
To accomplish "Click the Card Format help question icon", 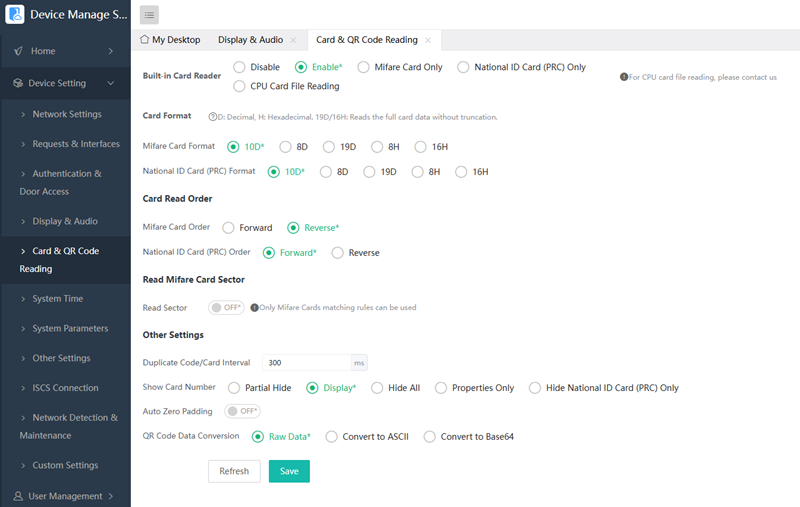I will click(x=212, y=117).
